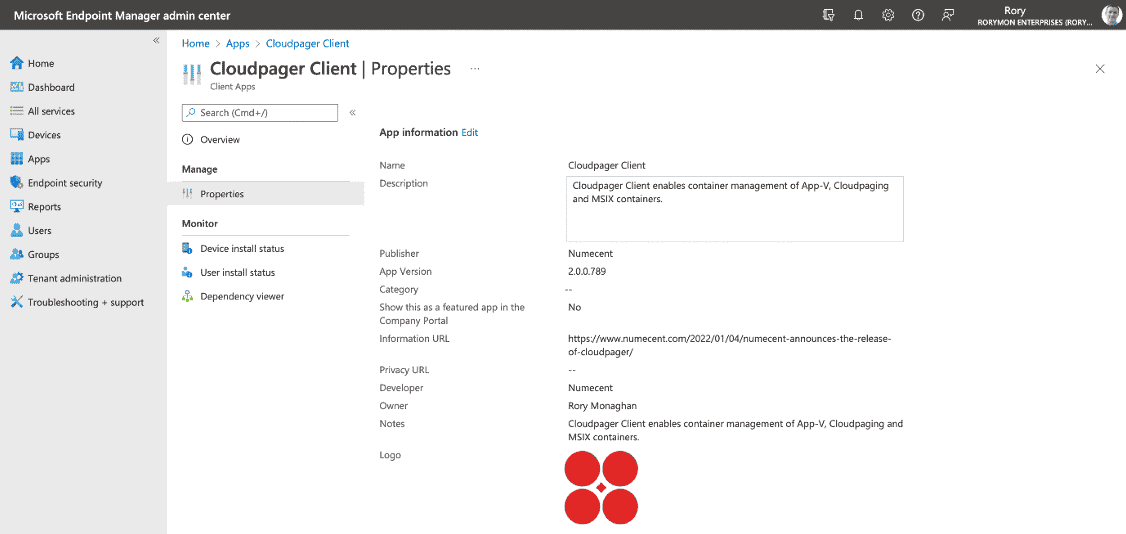Viewport: 1126px width, 534px height.
Task: Click the Monitor section heading
Action: click(200, 223)
